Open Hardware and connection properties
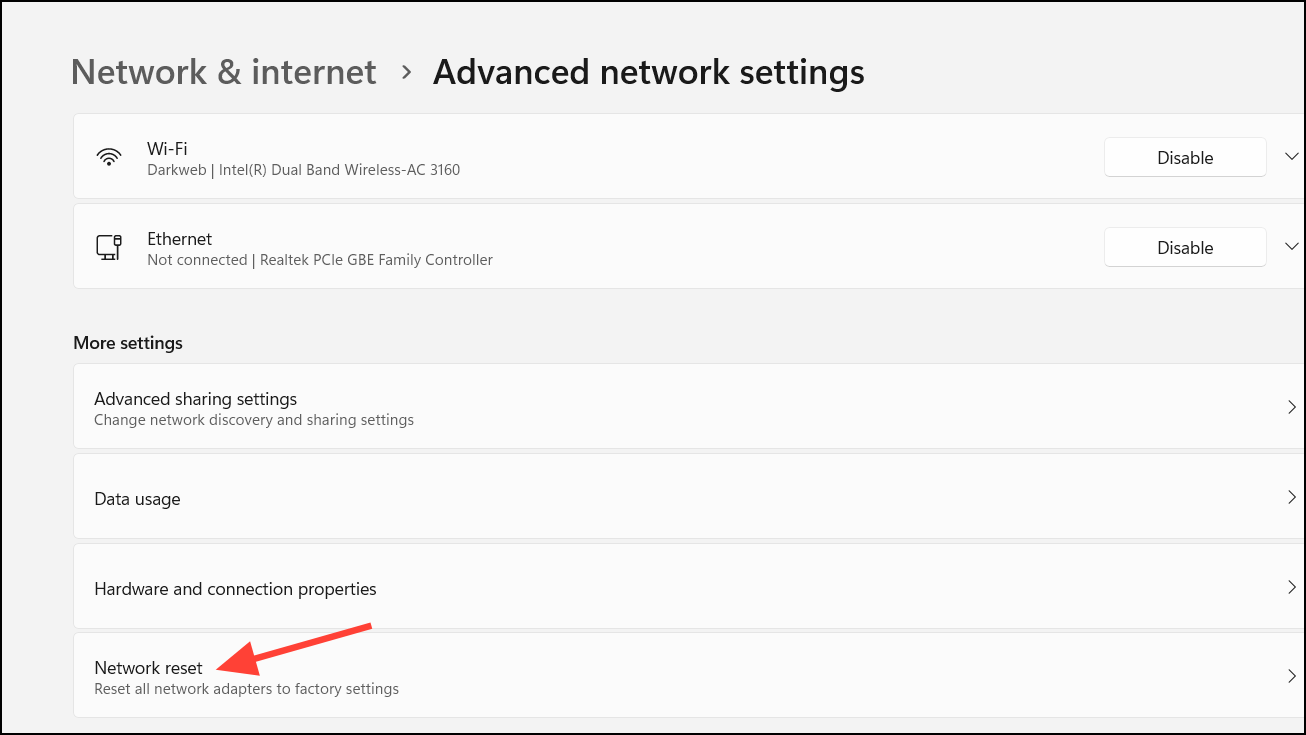Screen dimensions: 1306x735 tap(688, 588)
